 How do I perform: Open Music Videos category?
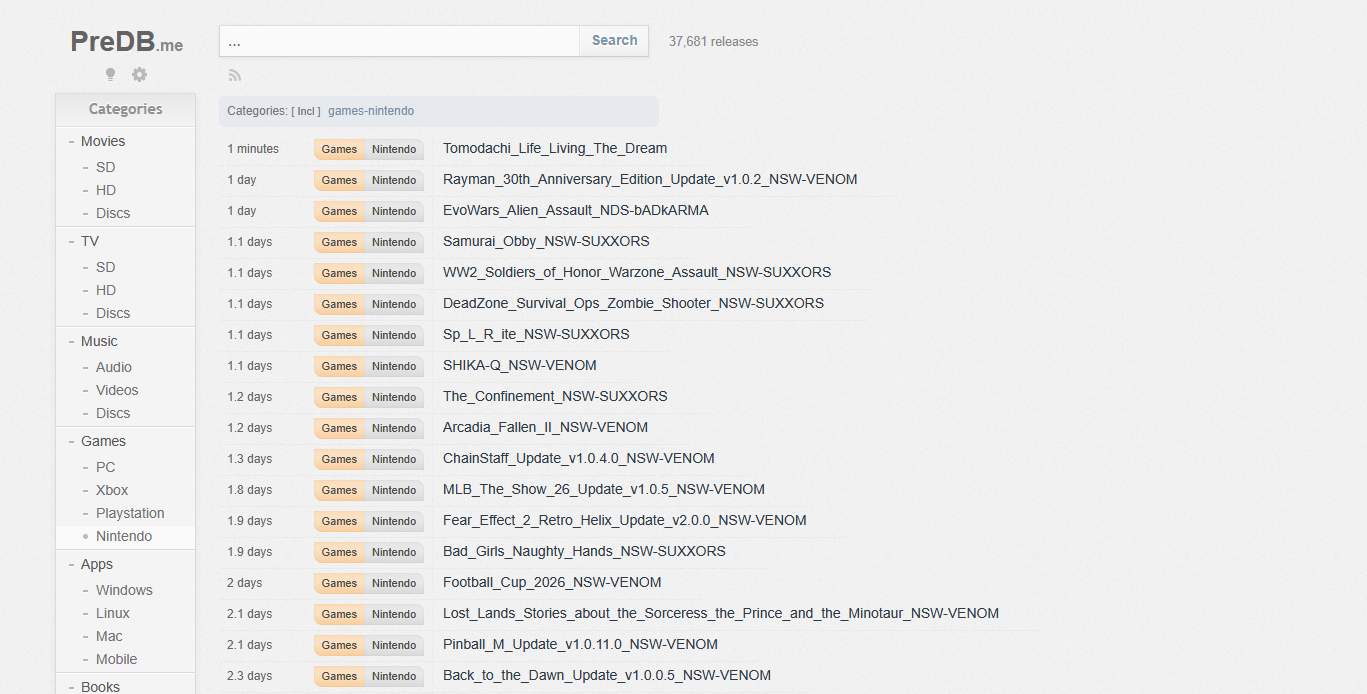pyautogui.click(x=117, y=390)
